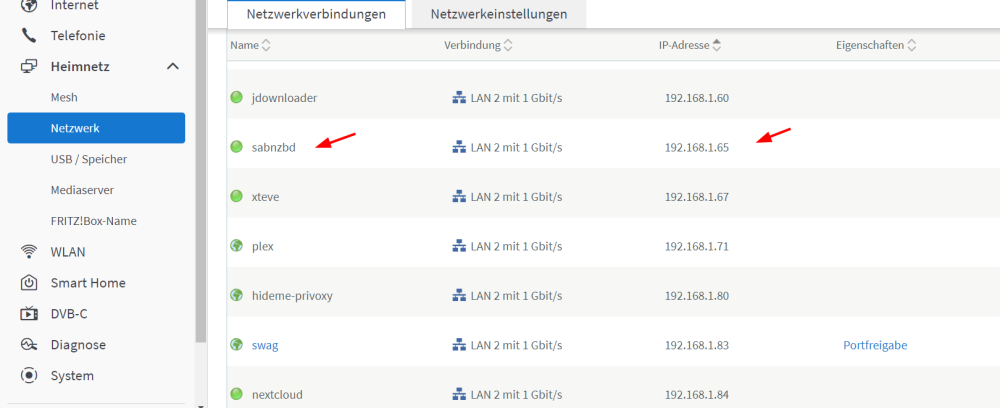
Task: Click the LAN network icon in jdownloader row
Action: pyautogui.click(x=459, y=98)
